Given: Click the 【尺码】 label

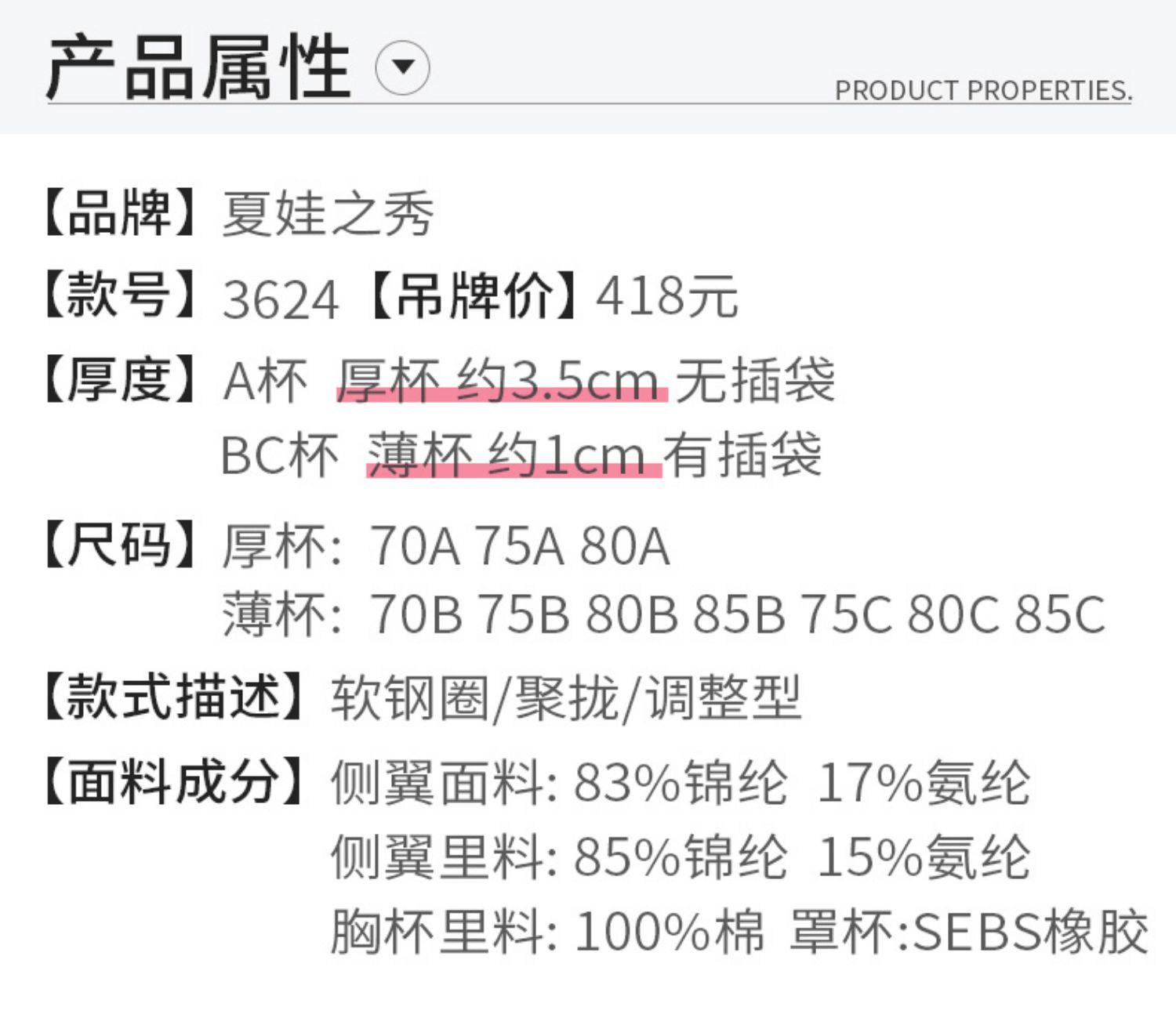Looking at the screenshot, I should [119, 544].
